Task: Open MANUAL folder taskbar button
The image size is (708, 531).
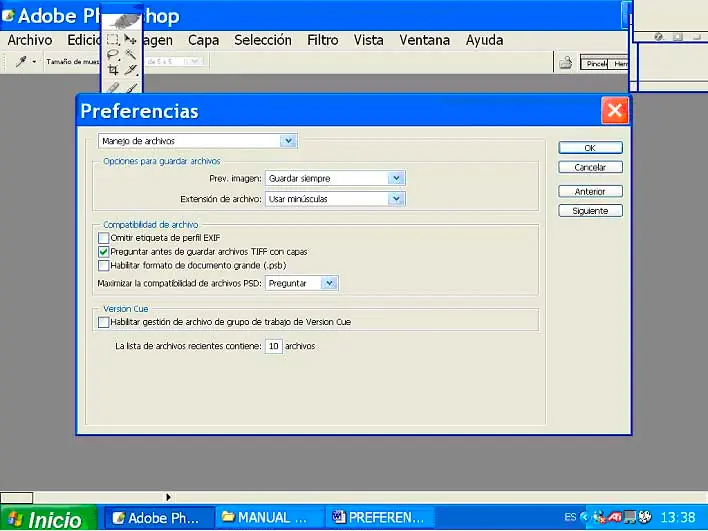Action: pos(270,517)
